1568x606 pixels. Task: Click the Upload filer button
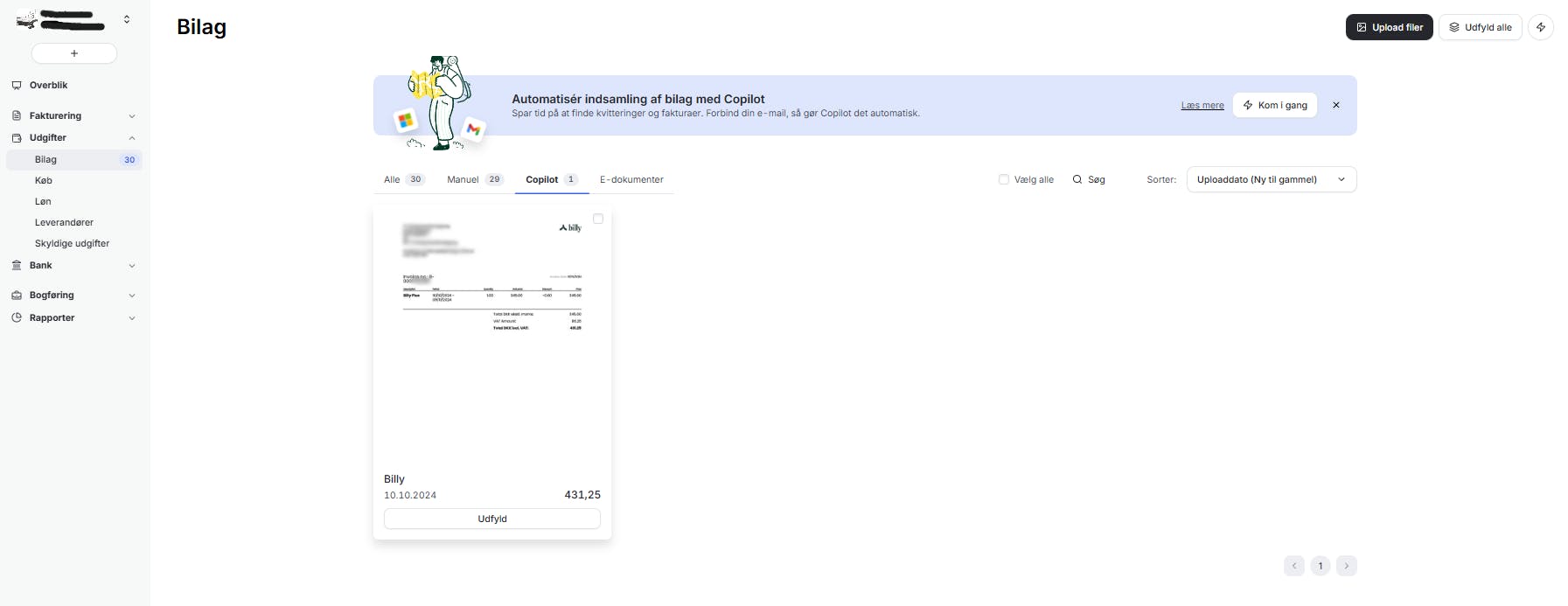(1389, 27)
